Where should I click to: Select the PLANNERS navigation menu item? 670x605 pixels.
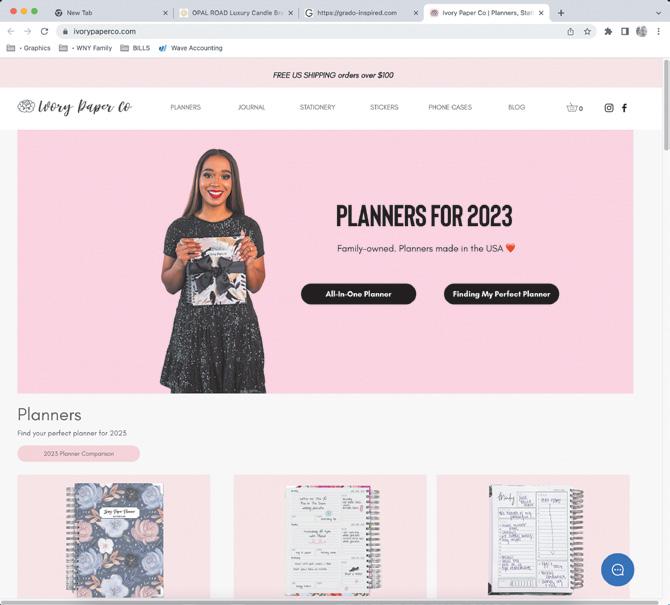point(185,107)
